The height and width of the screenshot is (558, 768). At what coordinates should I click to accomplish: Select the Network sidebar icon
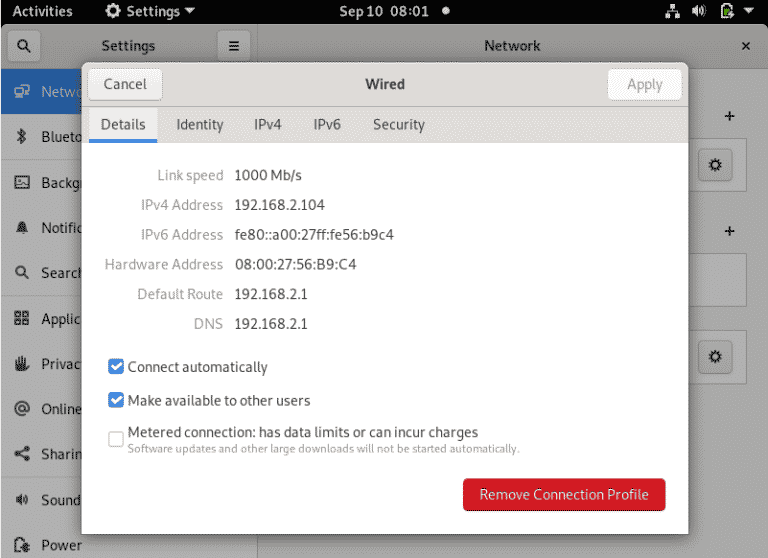click(22, 92)
